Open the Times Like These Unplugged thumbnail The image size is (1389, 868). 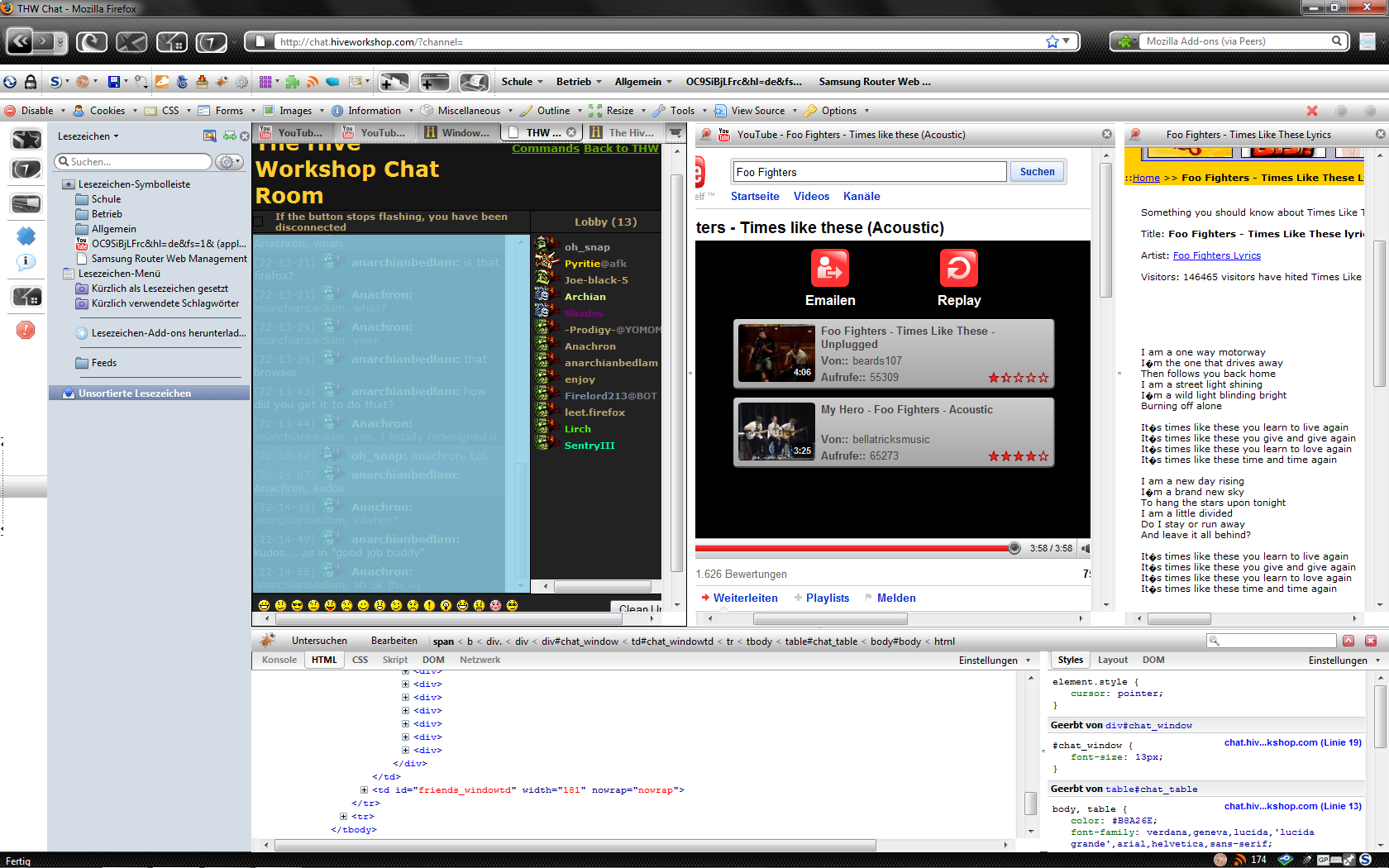[776, 353]
